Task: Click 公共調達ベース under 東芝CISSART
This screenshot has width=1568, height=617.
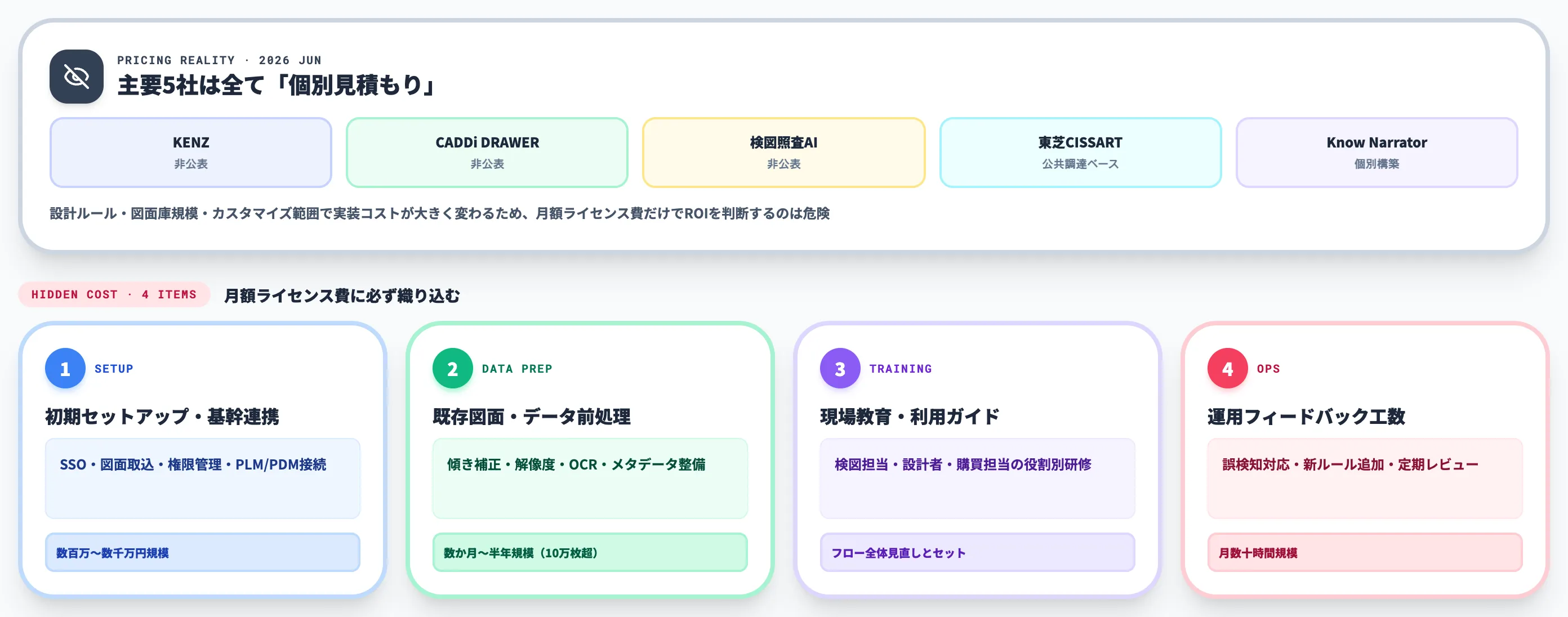Action: (x=1080, y=164)
